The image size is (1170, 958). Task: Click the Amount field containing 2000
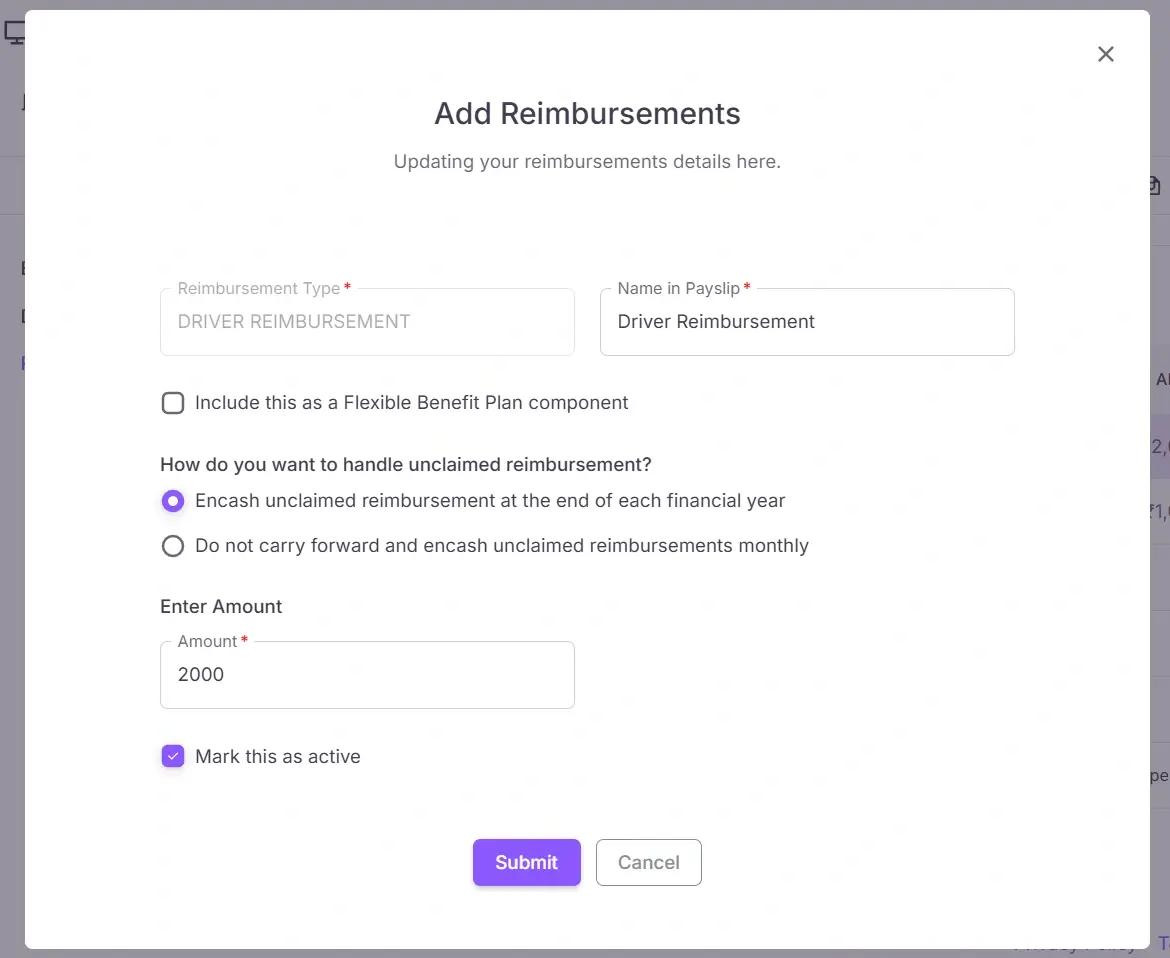click(367, 675)
